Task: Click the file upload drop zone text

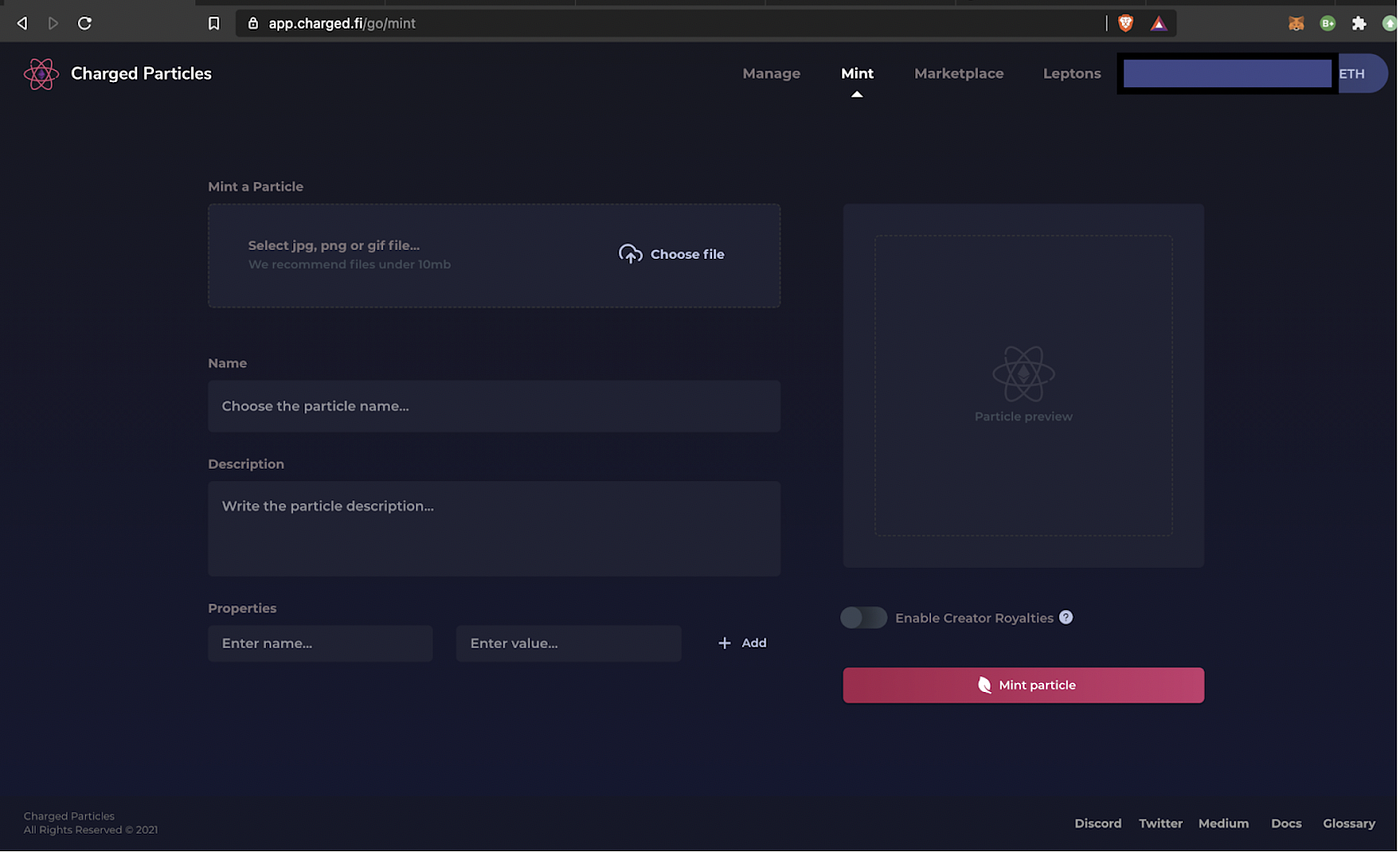Action: [334, 245]
